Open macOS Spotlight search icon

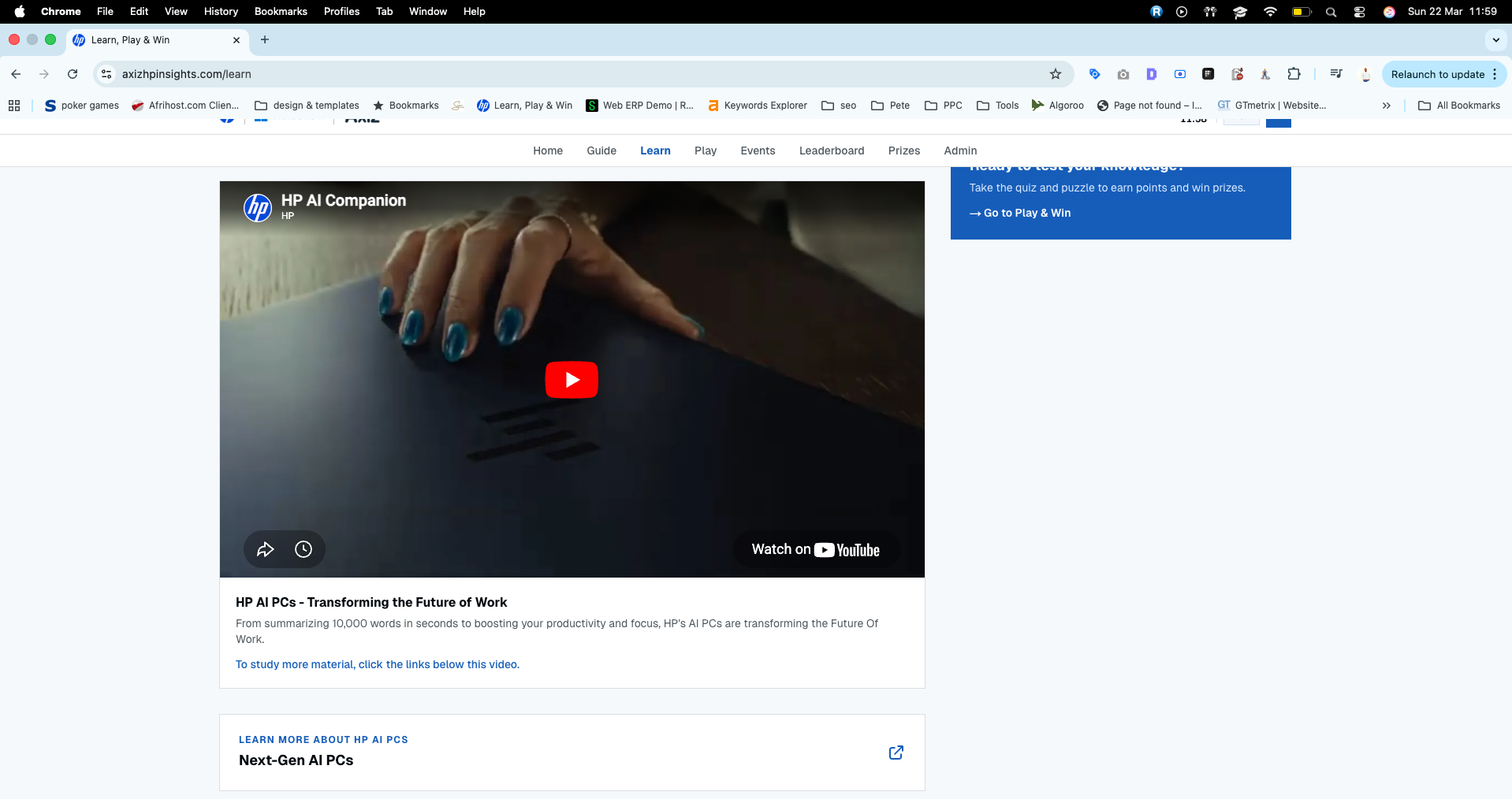point(1331,12)
